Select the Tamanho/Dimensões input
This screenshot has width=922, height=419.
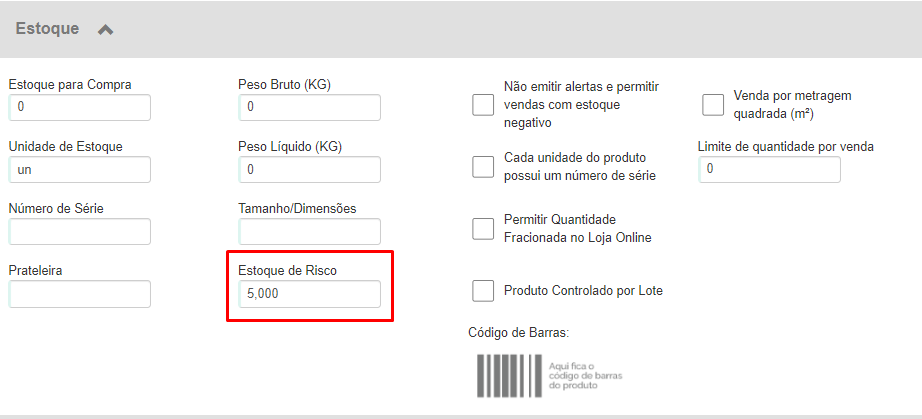pos(310,232)
